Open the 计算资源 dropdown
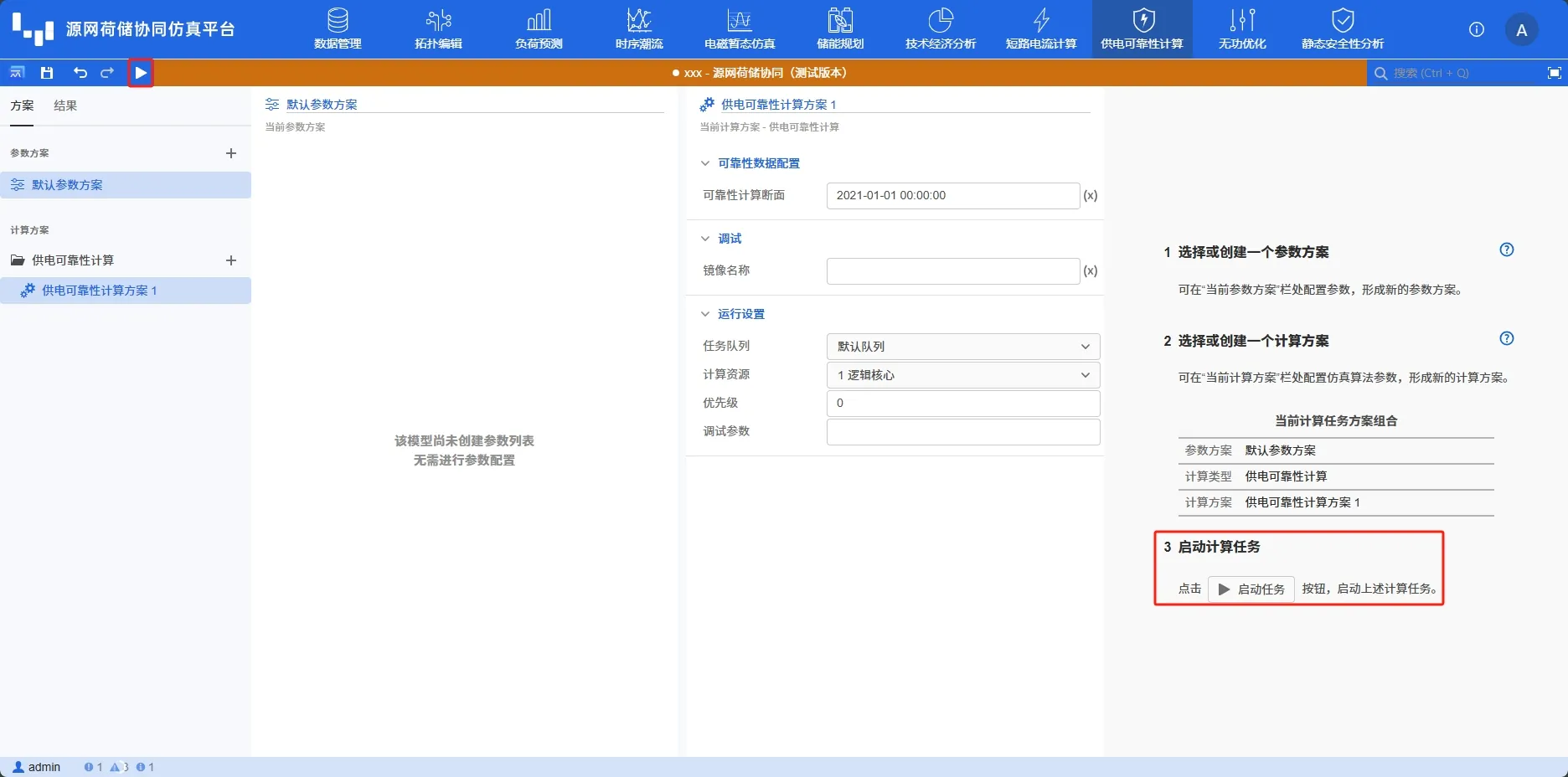 coord(963,375)
